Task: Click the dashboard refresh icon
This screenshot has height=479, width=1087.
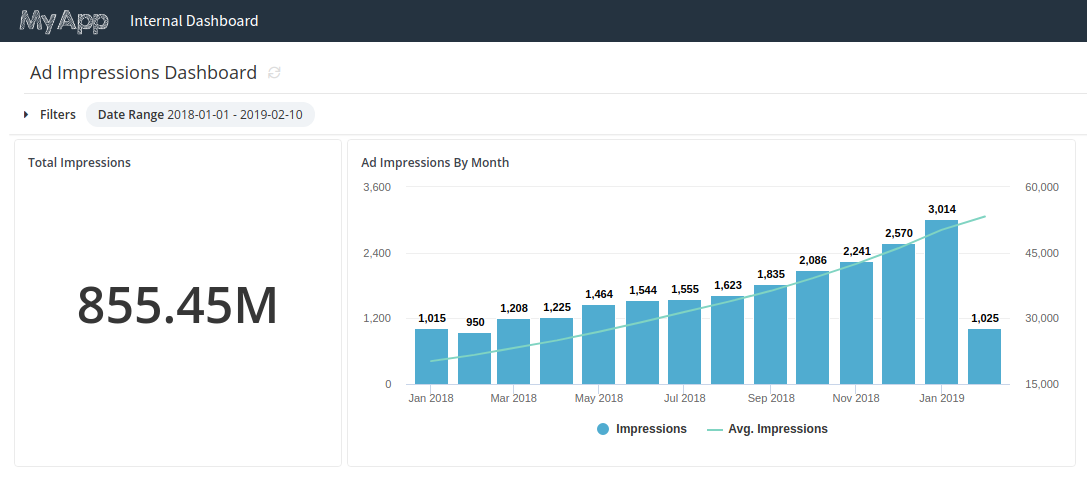Action: 274,73
